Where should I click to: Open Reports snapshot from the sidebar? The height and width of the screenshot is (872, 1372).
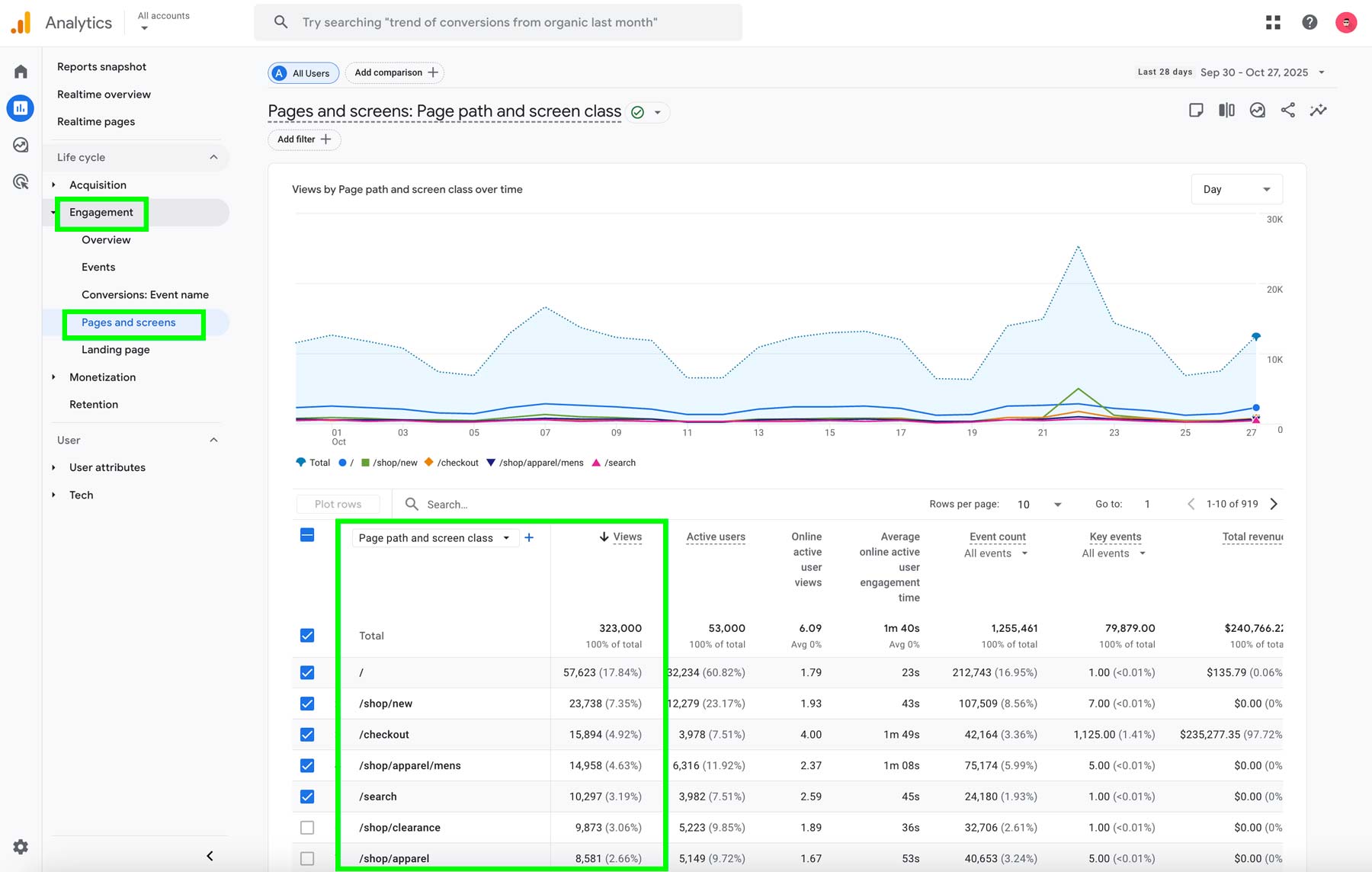point(101,66)
